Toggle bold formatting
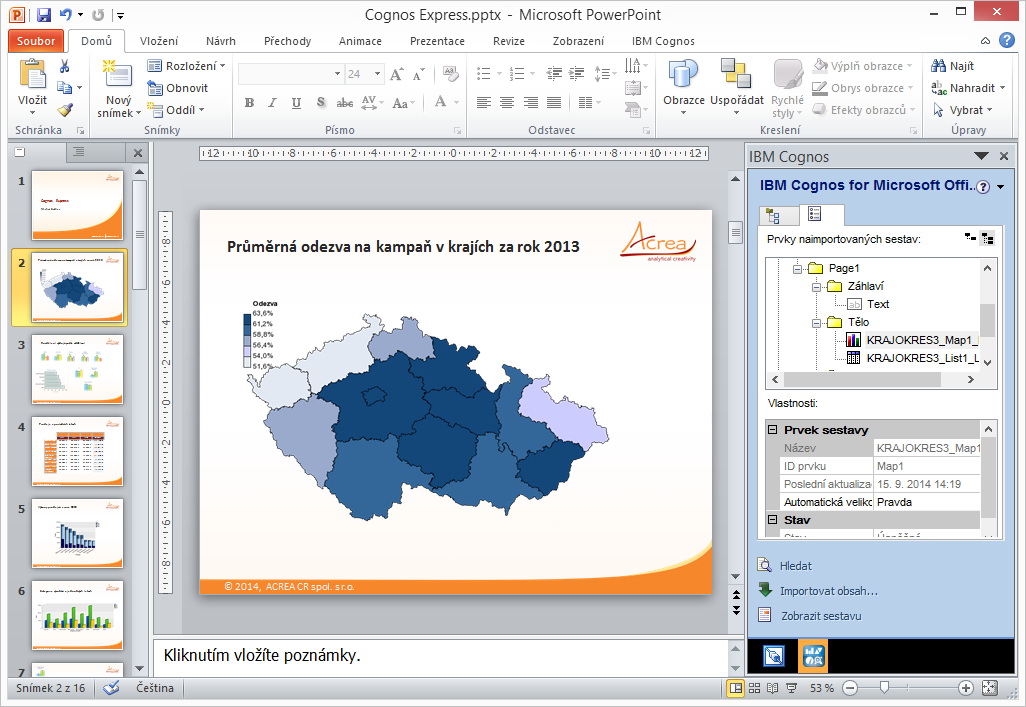Image resolution: width=1026 pixels, height=707 pixels. click(249, 103)
